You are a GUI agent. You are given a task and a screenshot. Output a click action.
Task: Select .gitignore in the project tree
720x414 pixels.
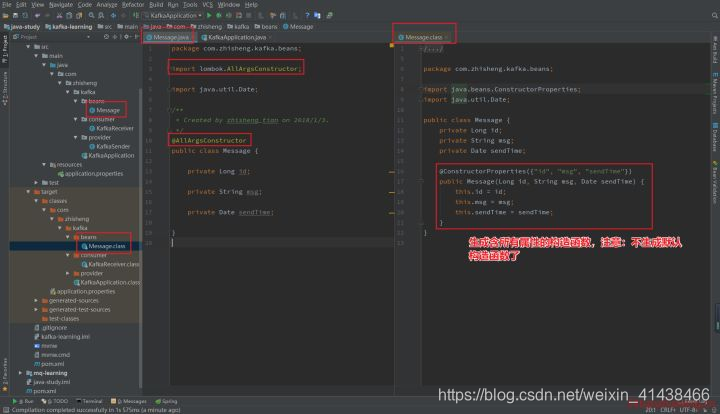click(x=51, y=328)
